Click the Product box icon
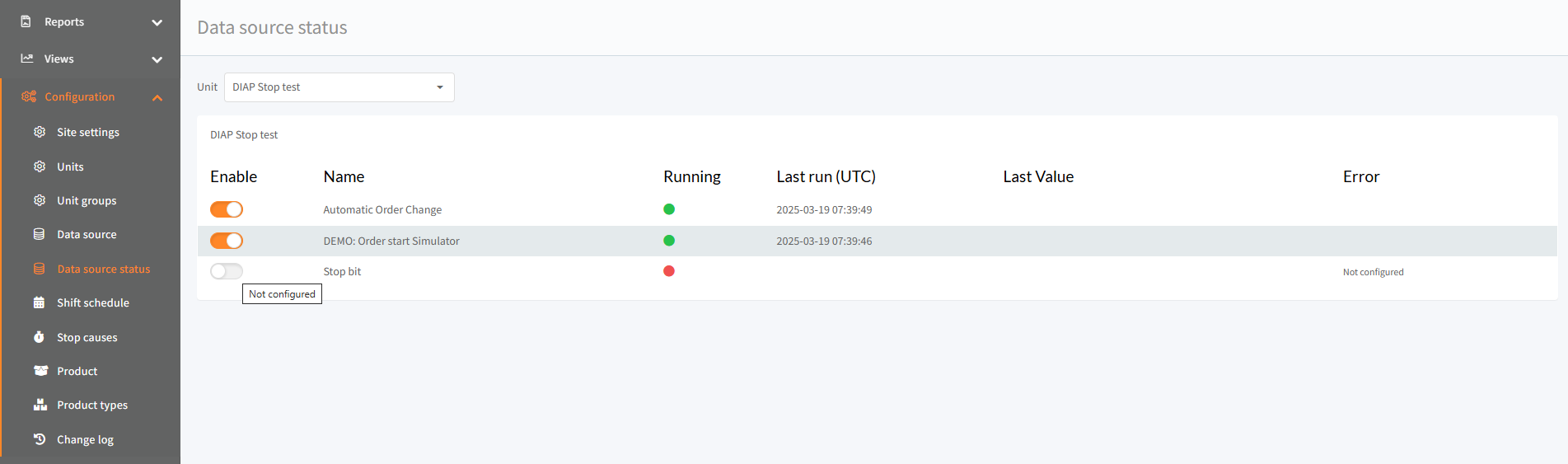Viewport: 1568px width, 464px height. tap(40, 371)
